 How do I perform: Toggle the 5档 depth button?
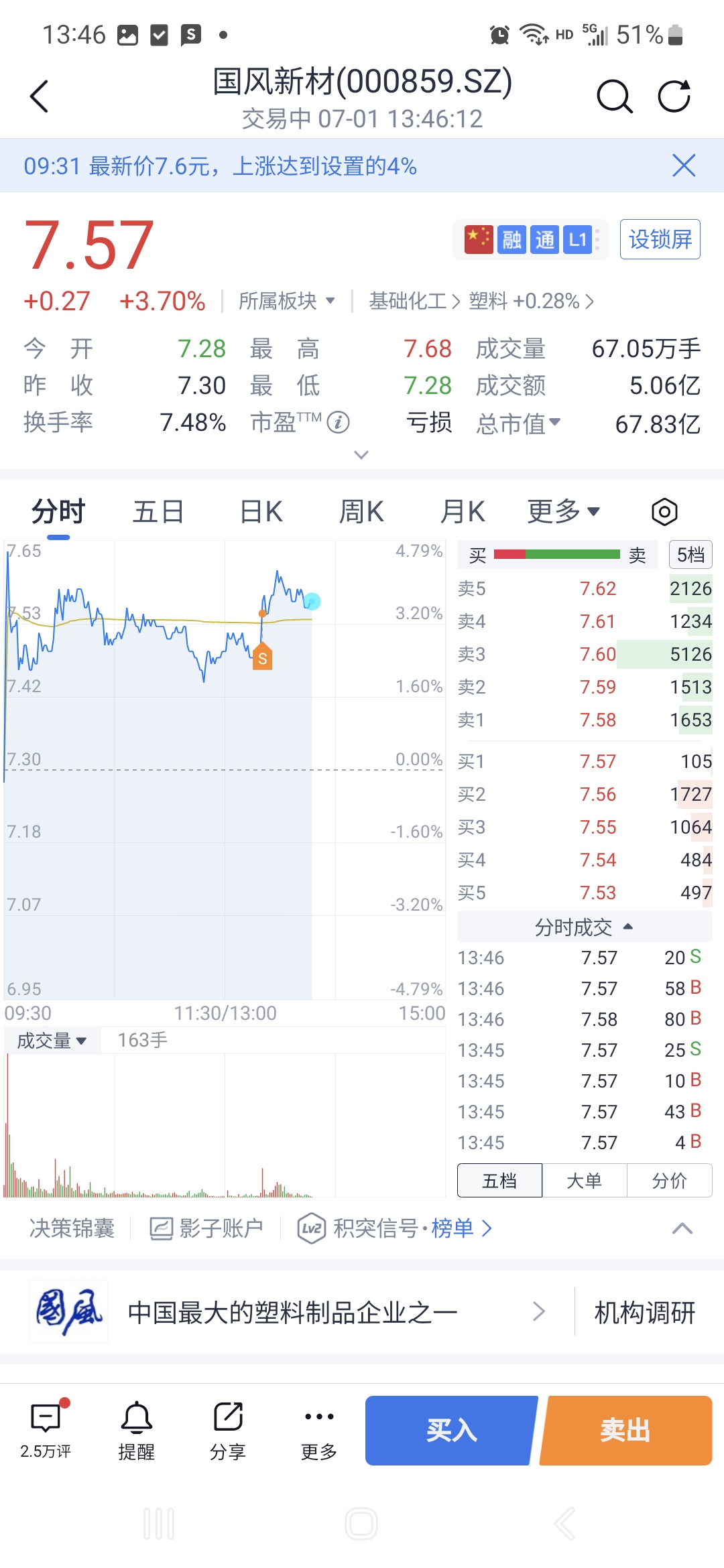click(690, 555)
